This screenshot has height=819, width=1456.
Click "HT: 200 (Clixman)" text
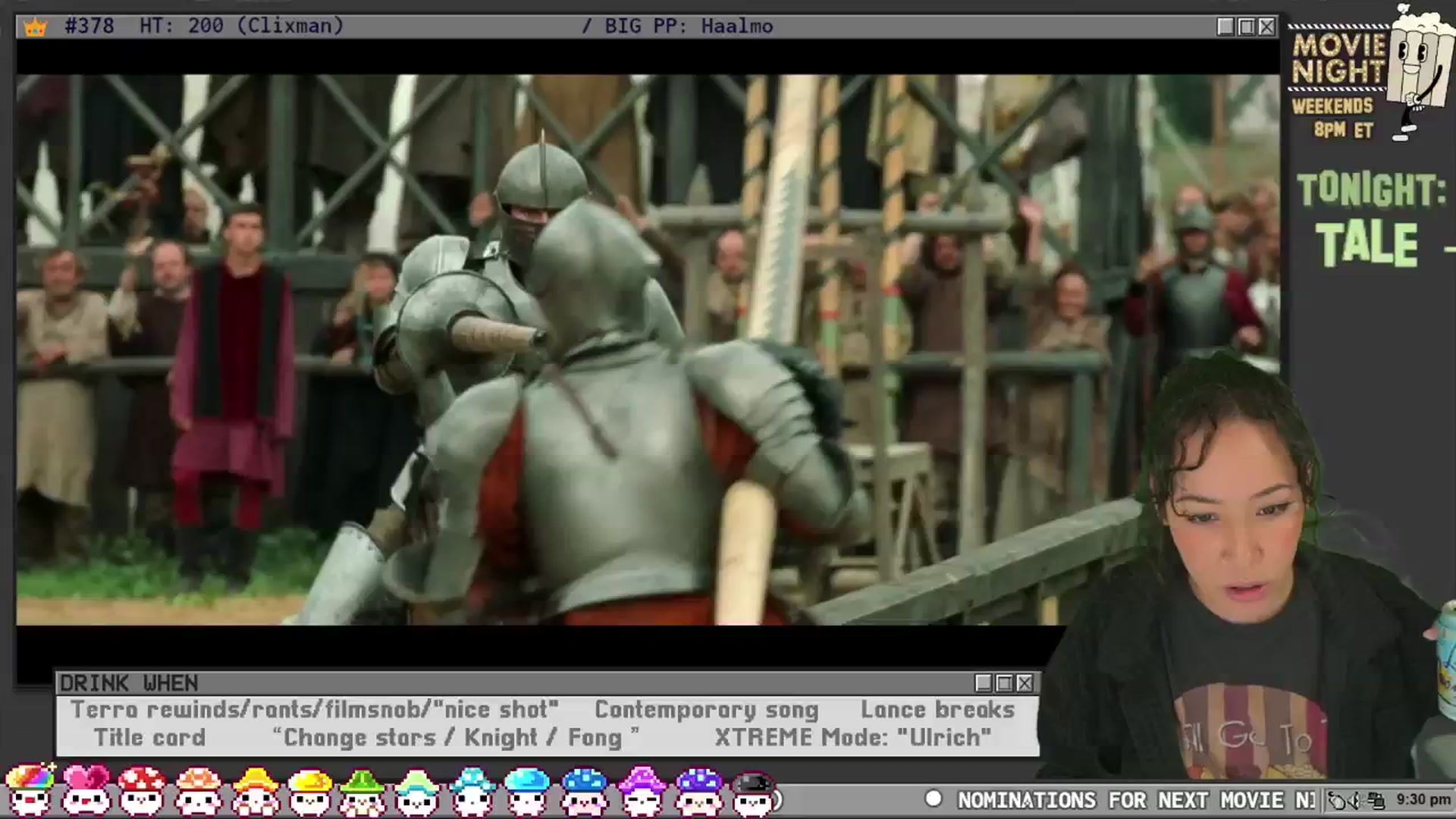pos(241,26)
